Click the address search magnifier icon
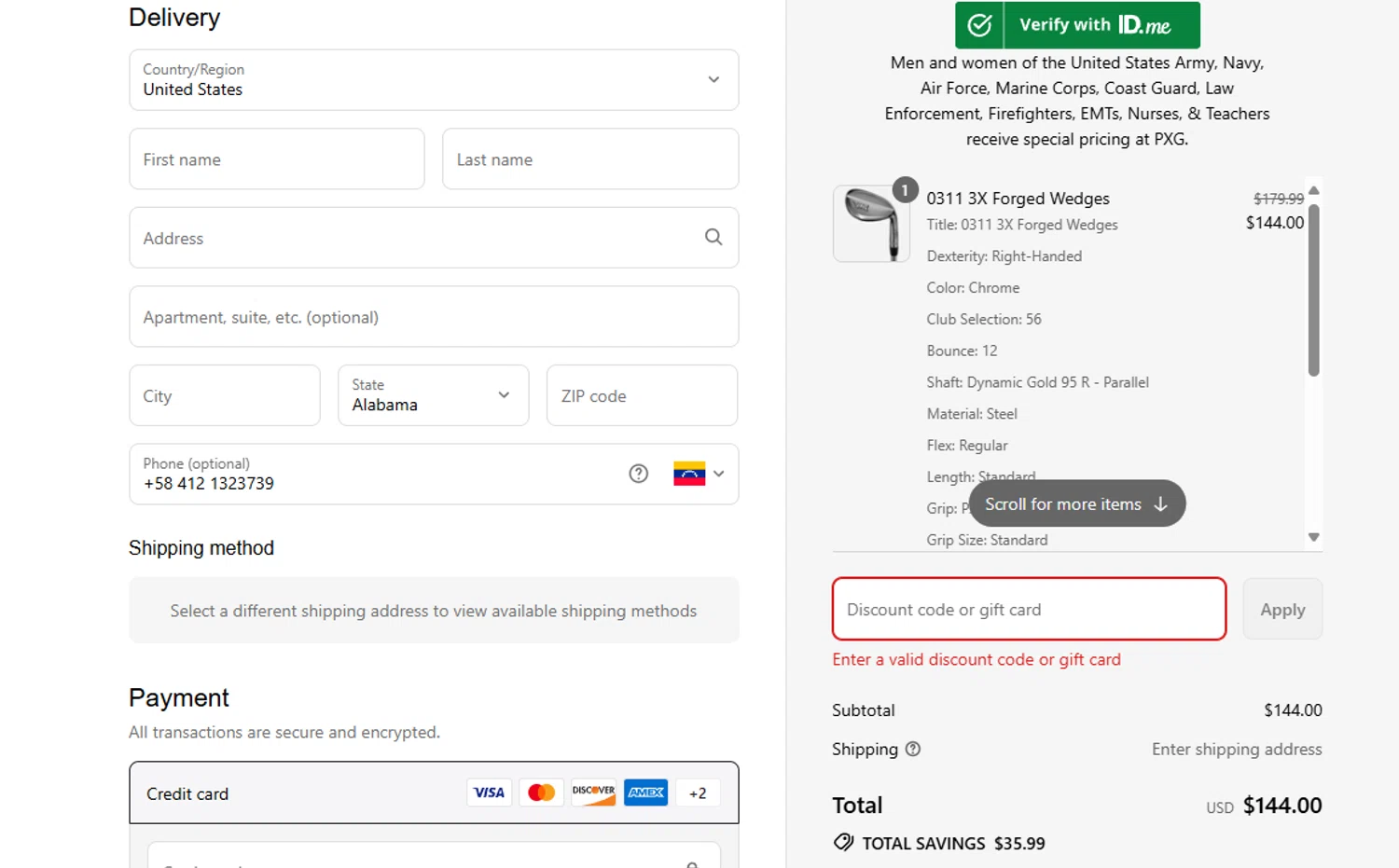This screenshot has width=1399, height=868. (x=713, y=238)
